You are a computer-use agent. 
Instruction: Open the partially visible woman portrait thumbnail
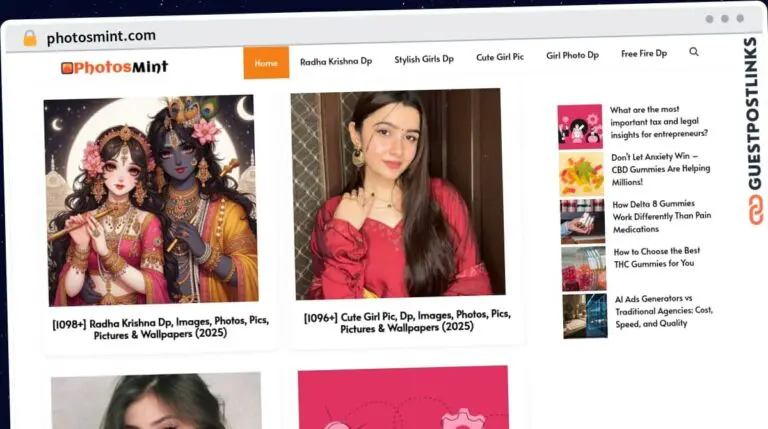(x=157, y=402)
